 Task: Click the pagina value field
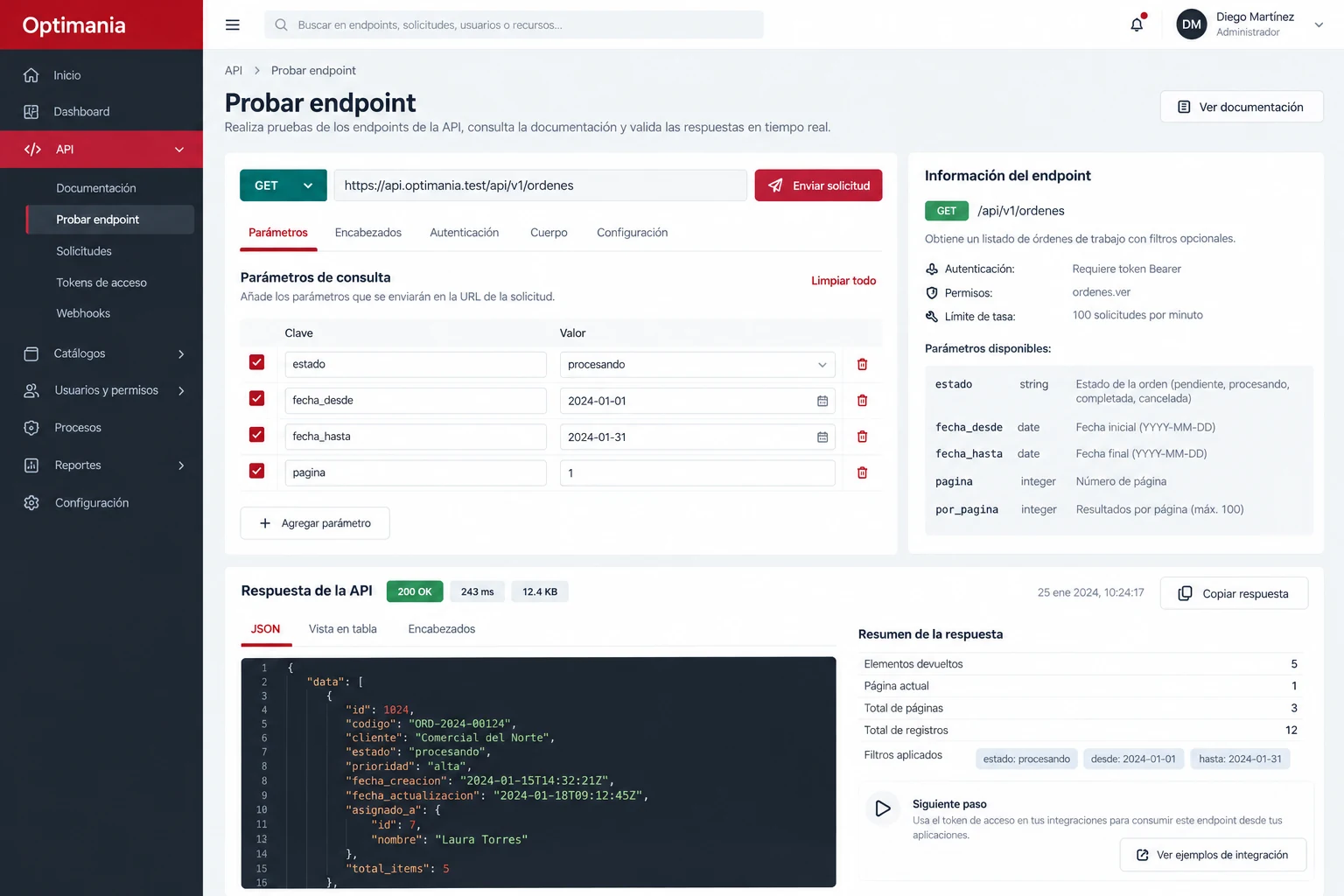[x=697, y=473]
